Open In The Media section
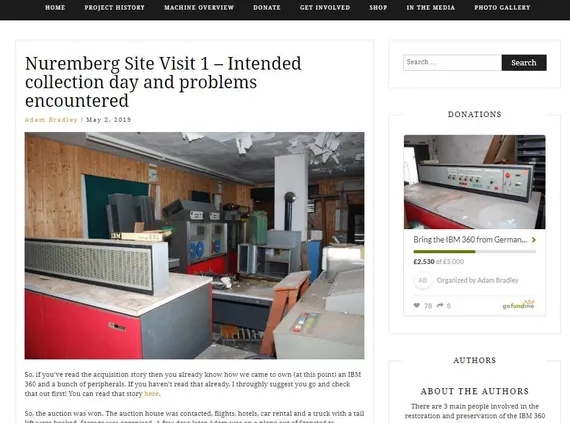The height and width of the screenshot is (423, 570). pos(431,8)
